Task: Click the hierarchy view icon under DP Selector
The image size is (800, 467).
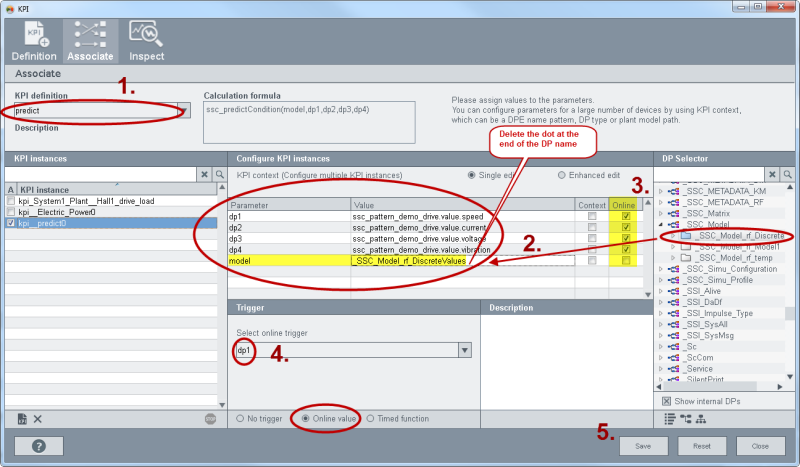Action: (x=686, y=418)
